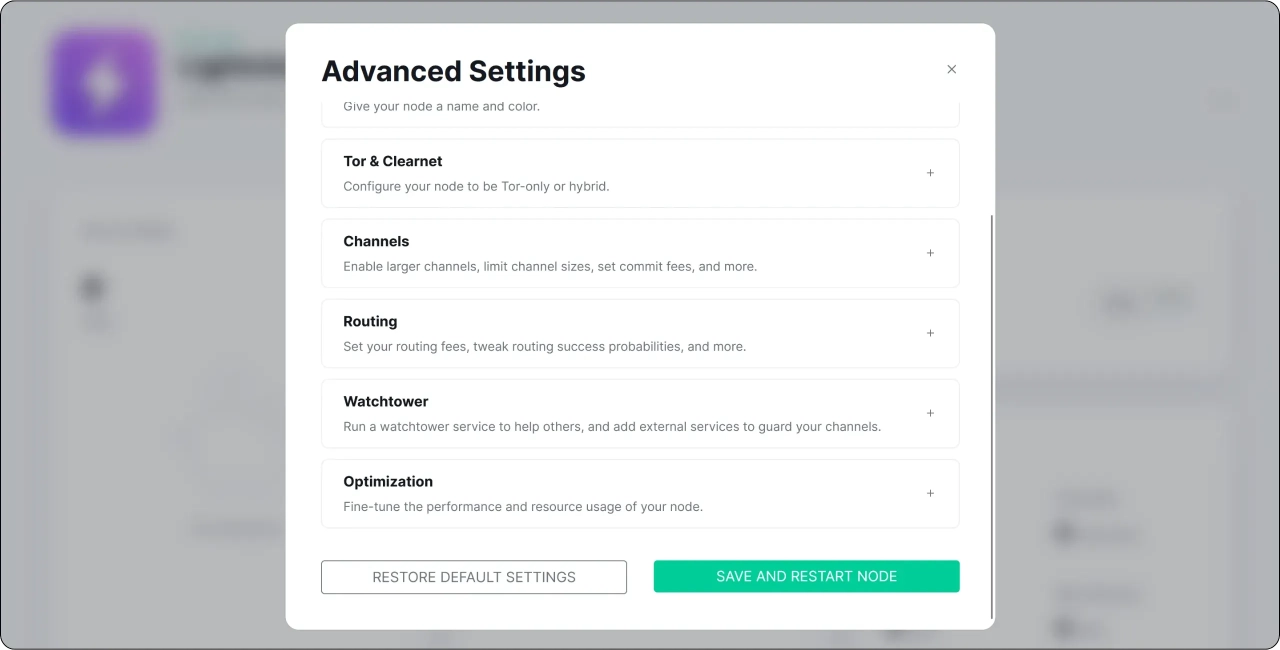Viewport: 1280px width, 650px height.
Task: Expand the Tor & Clearnet section title
Action: tap(392, 161)
